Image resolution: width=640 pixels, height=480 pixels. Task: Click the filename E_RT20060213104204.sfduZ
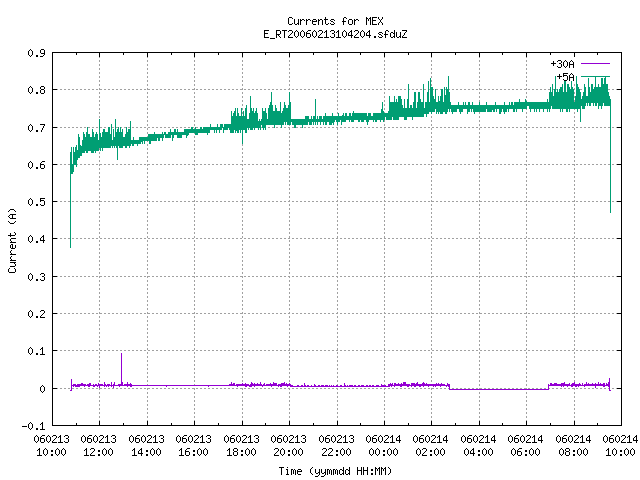[x=335, y=34]
